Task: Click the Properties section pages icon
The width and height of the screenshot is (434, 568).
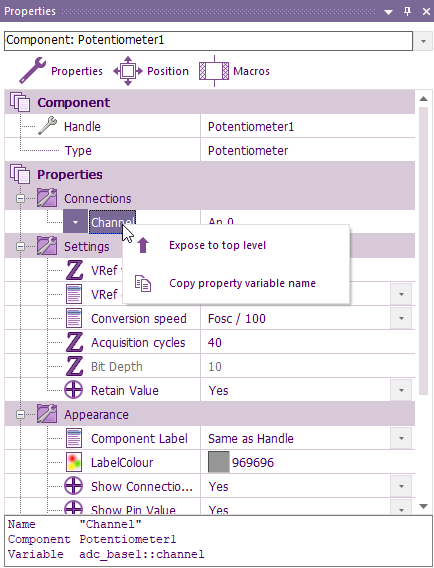Action: (x=20, y=174)
